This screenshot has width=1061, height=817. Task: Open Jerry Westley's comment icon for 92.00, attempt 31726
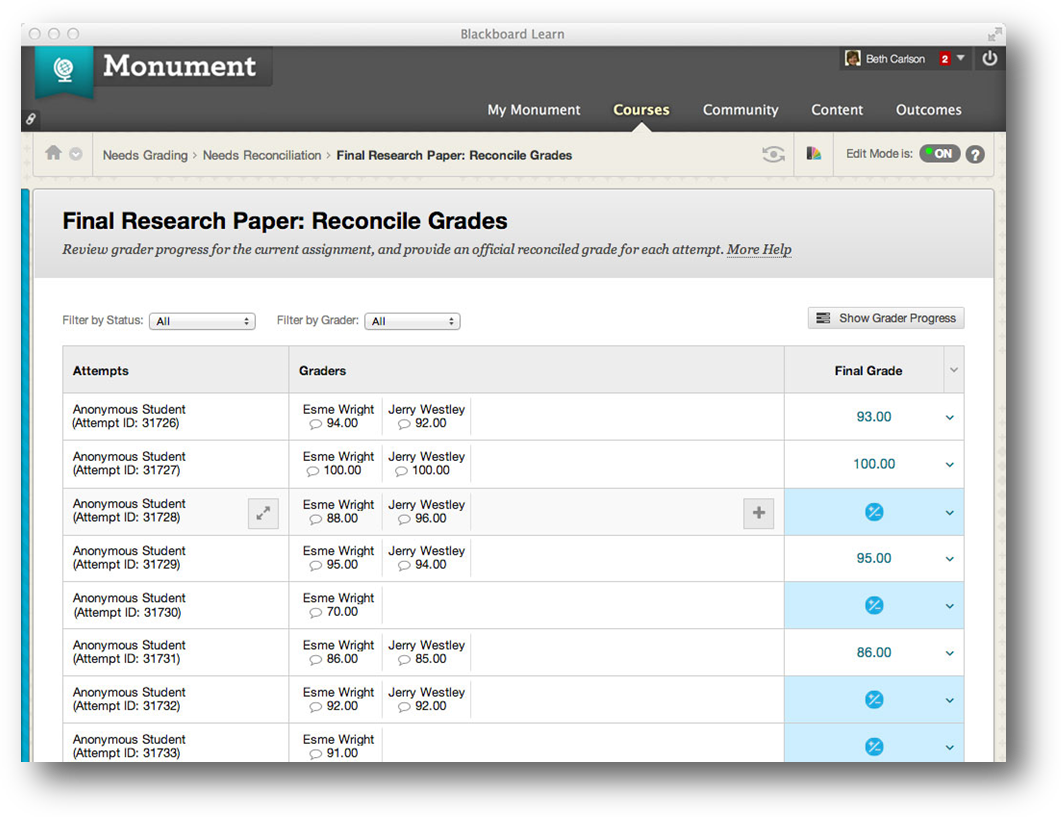(x=404, y=424)
